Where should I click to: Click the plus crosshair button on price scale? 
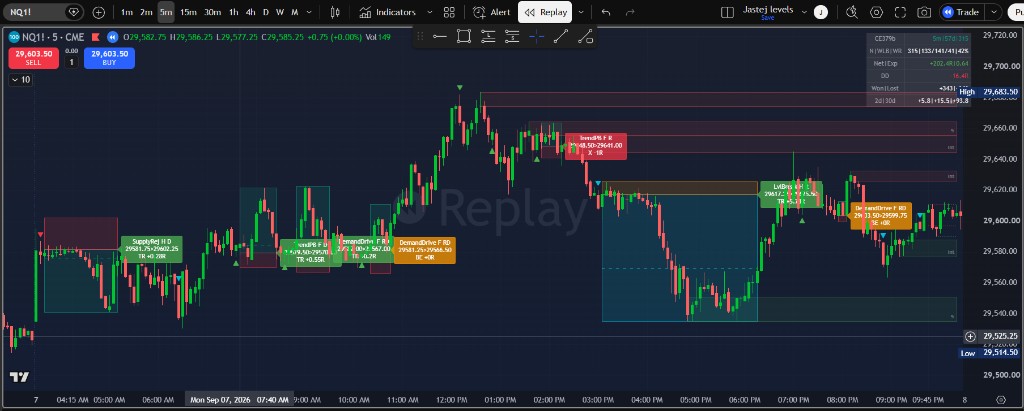coord(970,337)
